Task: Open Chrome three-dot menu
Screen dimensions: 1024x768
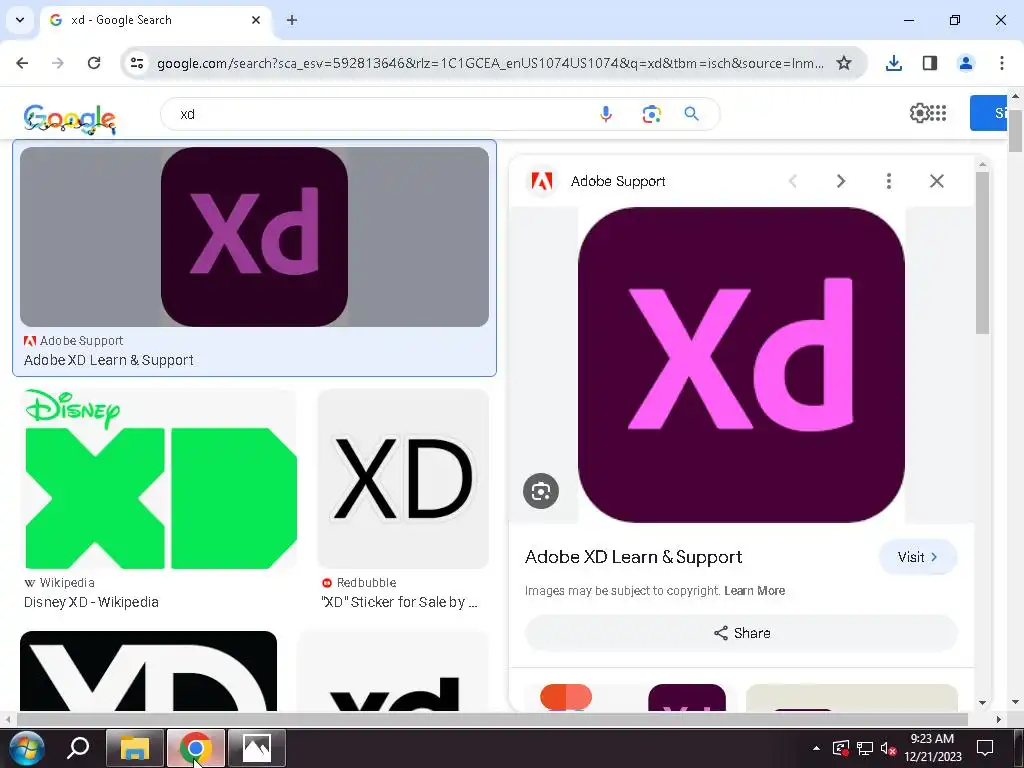Action: click(x=1002, y=63)
